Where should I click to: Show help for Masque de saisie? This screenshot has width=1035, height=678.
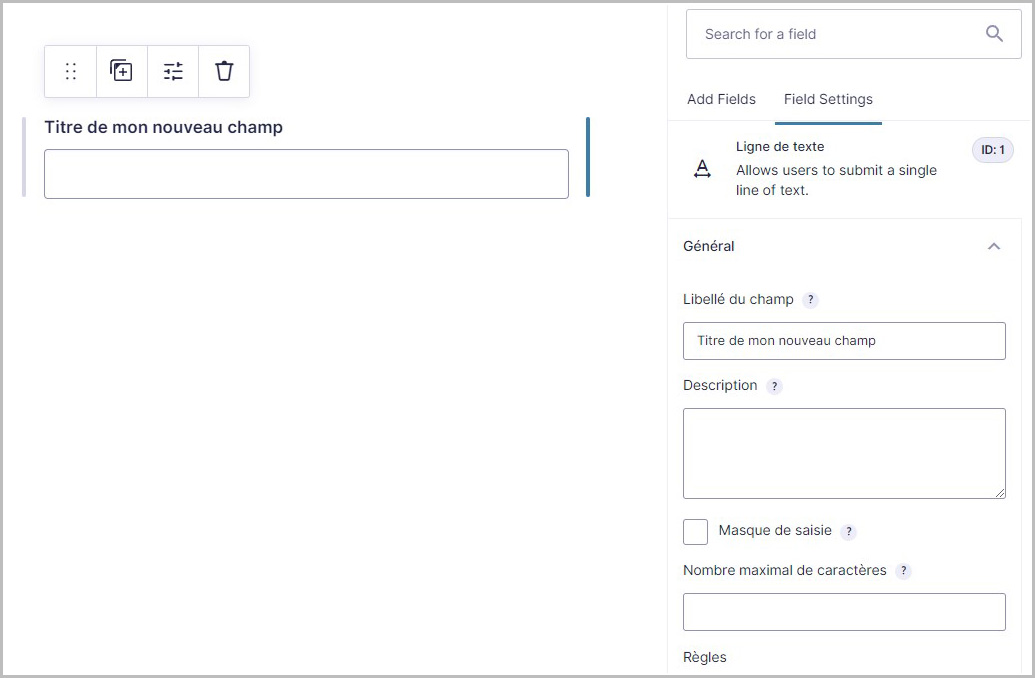click(848, 531)
